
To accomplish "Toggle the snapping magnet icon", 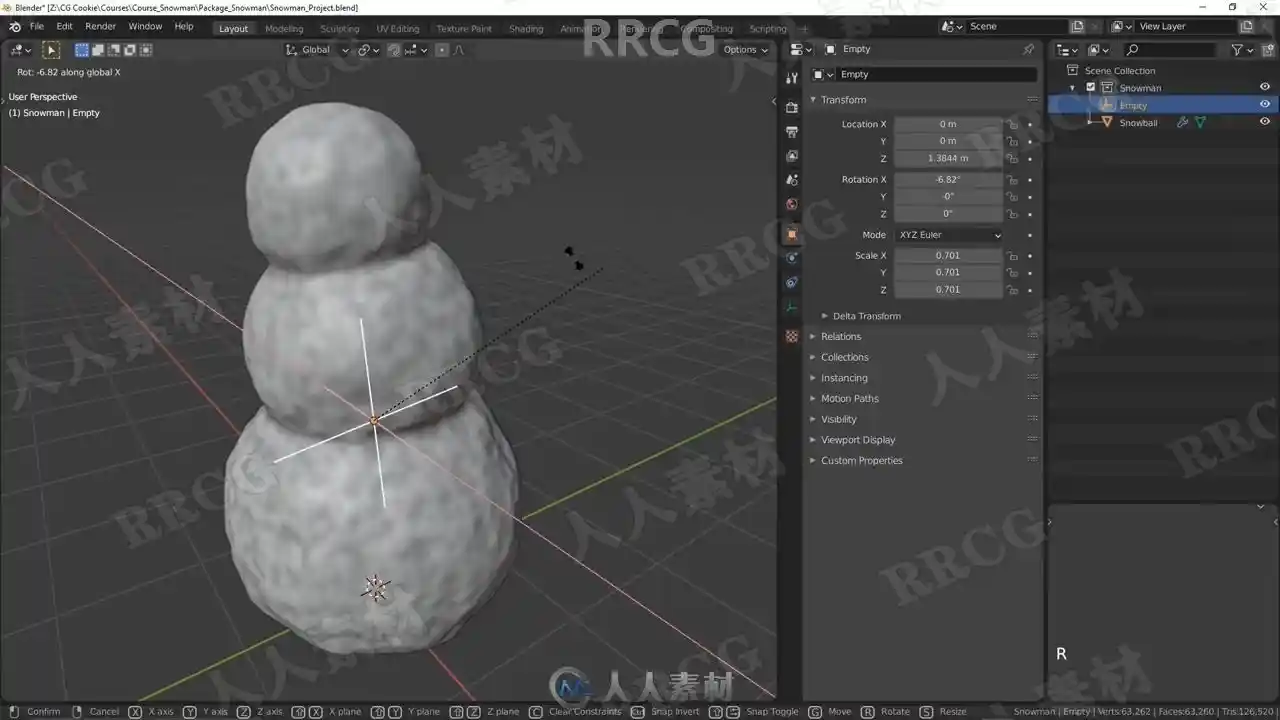I will [x=394, y=50].
